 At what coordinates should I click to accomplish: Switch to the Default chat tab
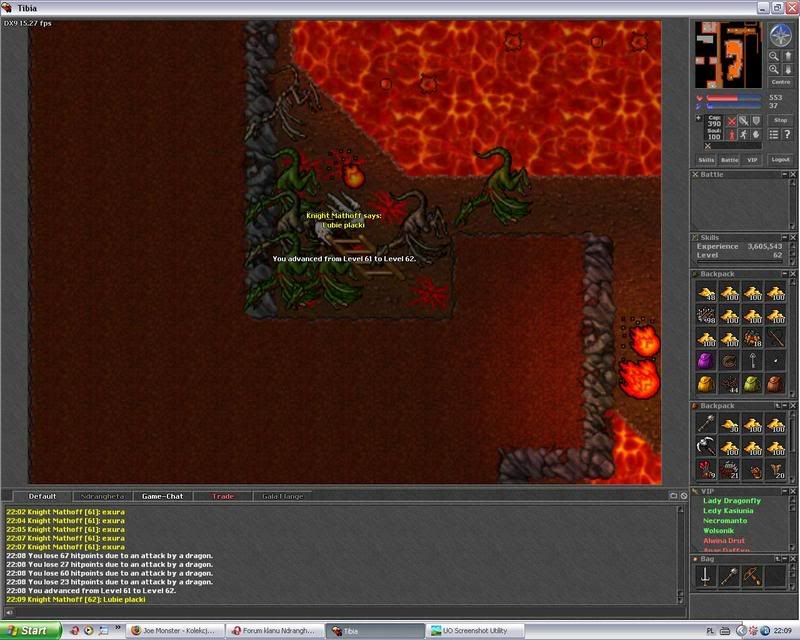[x=42, y=496]
